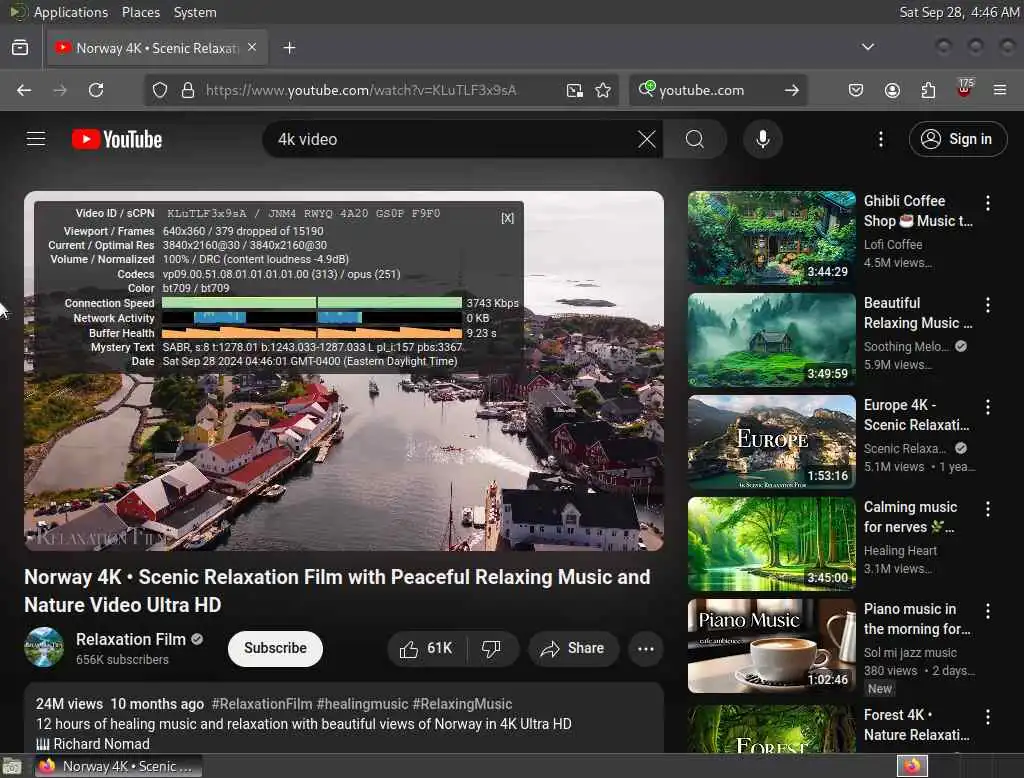The height and width of the screenshot is (778, 1024).
Task: Open the Europe 4K video thumbnail
Action: (771, 442)
